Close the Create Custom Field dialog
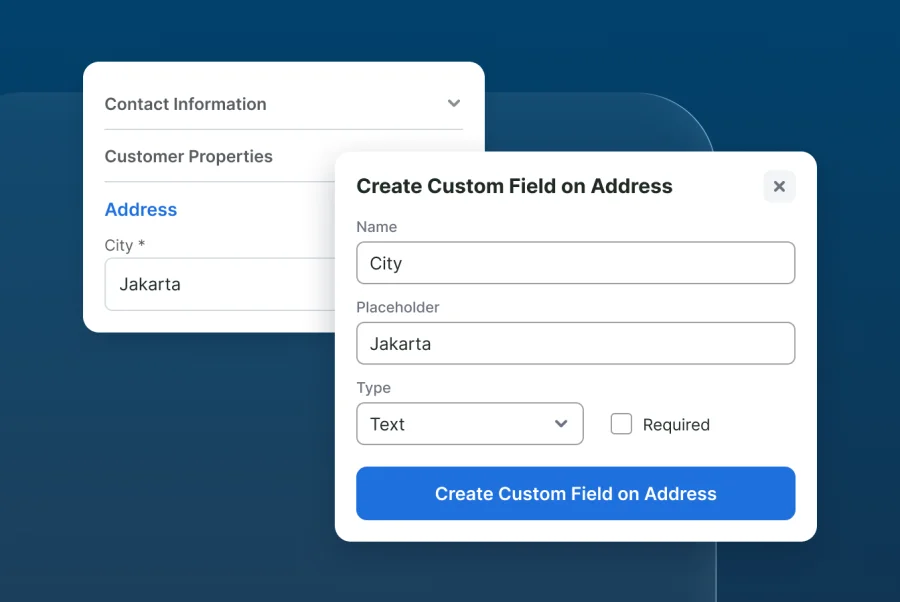The image size is (900, 602). (x=779, y=187)
